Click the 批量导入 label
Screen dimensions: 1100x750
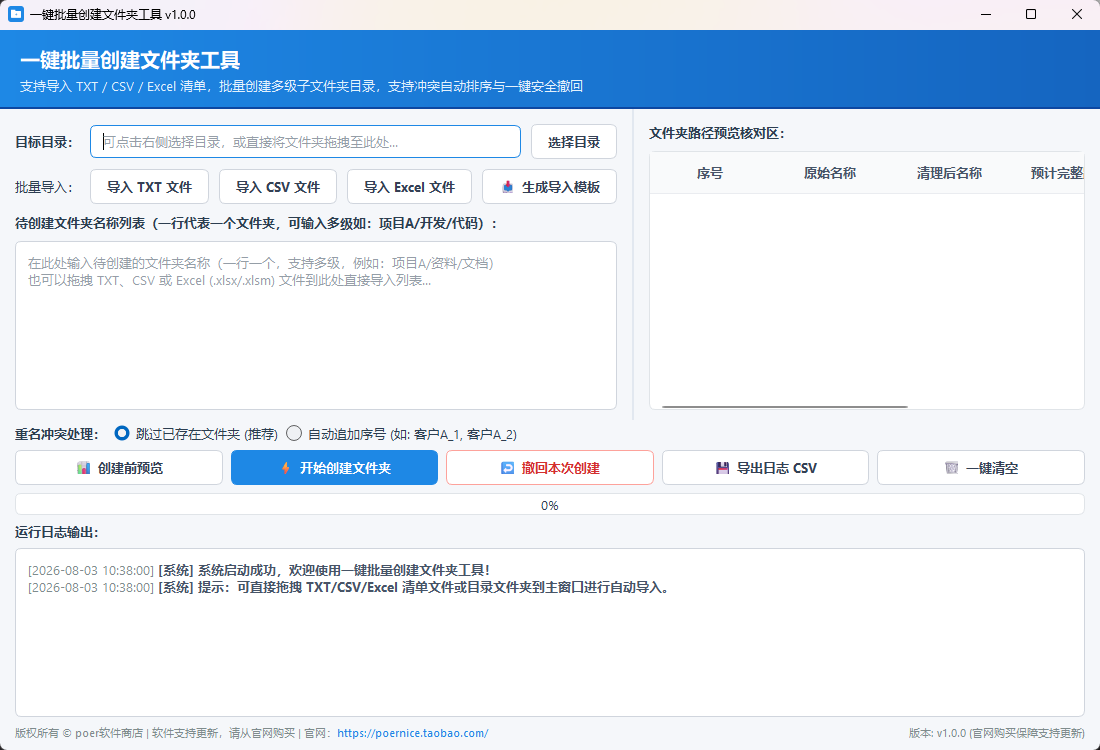pyautogui.click(x=44, y=187)
